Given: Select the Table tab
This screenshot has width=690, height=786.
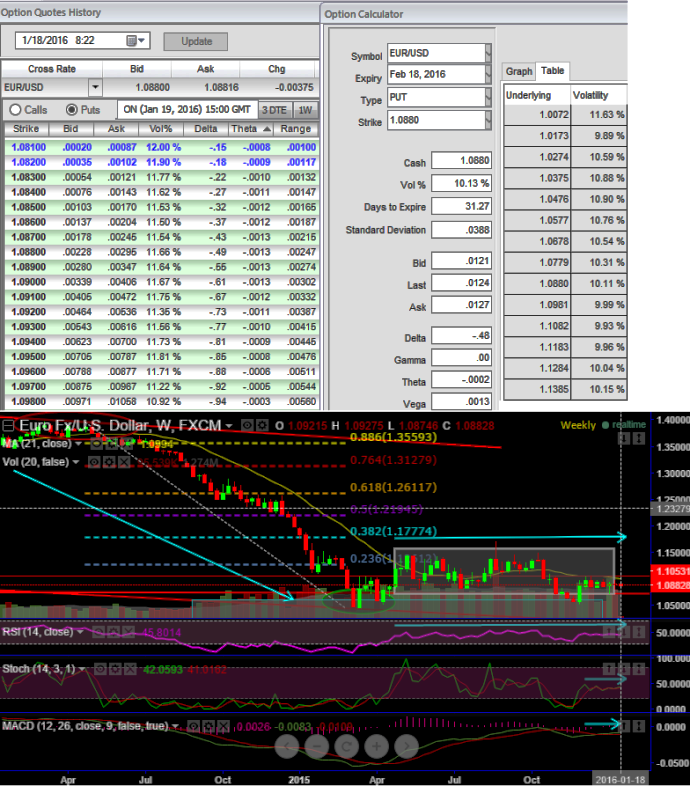Looking at the screenshot, I should point(552,71).
